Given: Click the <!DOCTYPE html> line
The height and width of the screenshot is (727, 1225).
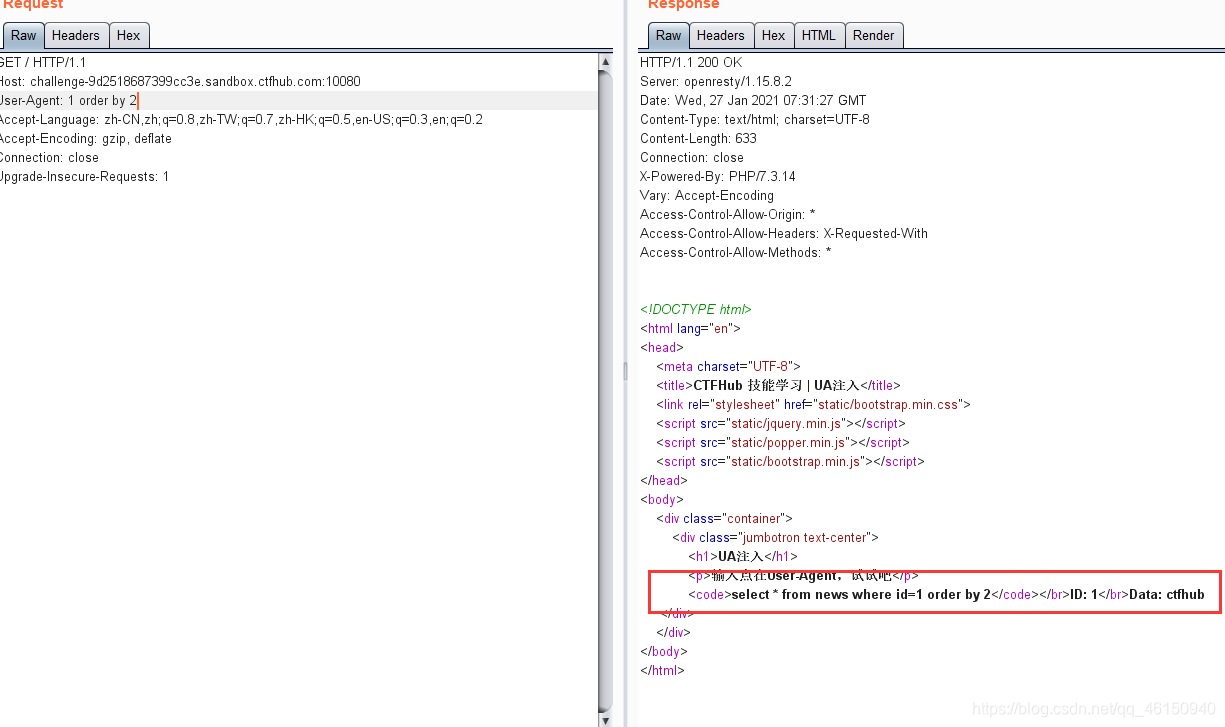Looking at the screenshot, I should (x=696, y=310).
